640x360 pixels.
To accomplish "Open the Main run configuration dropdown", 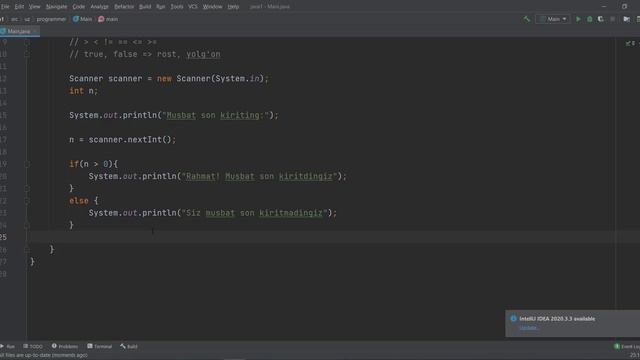I will click(553, 19).
